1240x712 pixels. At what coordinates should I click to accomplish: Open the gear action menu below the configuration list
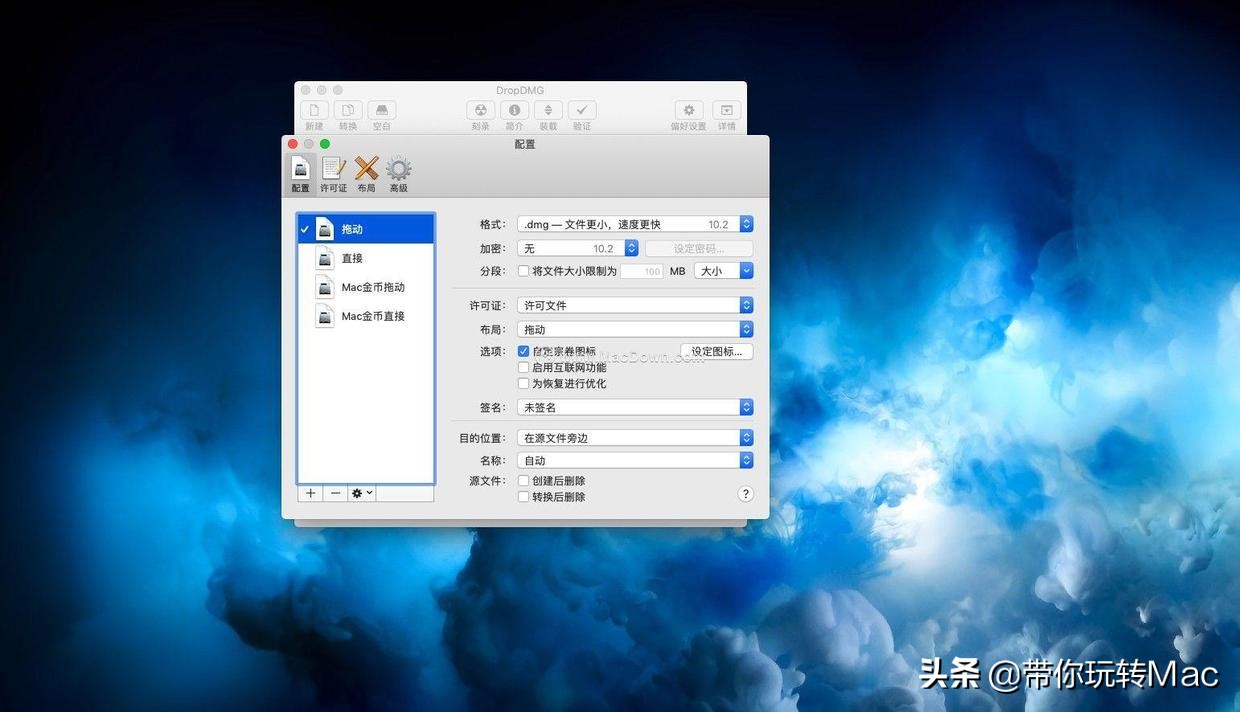click(x=361, y=493)
